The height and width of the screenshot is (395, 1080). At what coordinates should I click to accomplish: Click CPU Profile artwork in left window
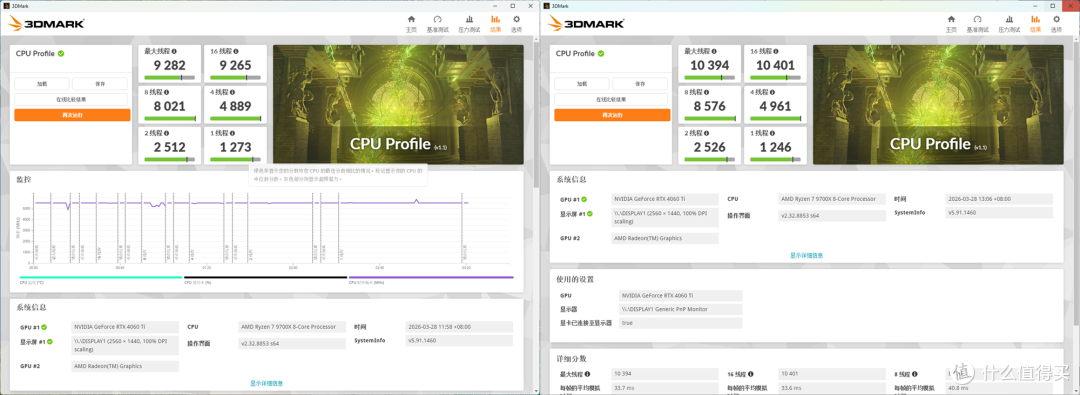[x=398, y=105]
